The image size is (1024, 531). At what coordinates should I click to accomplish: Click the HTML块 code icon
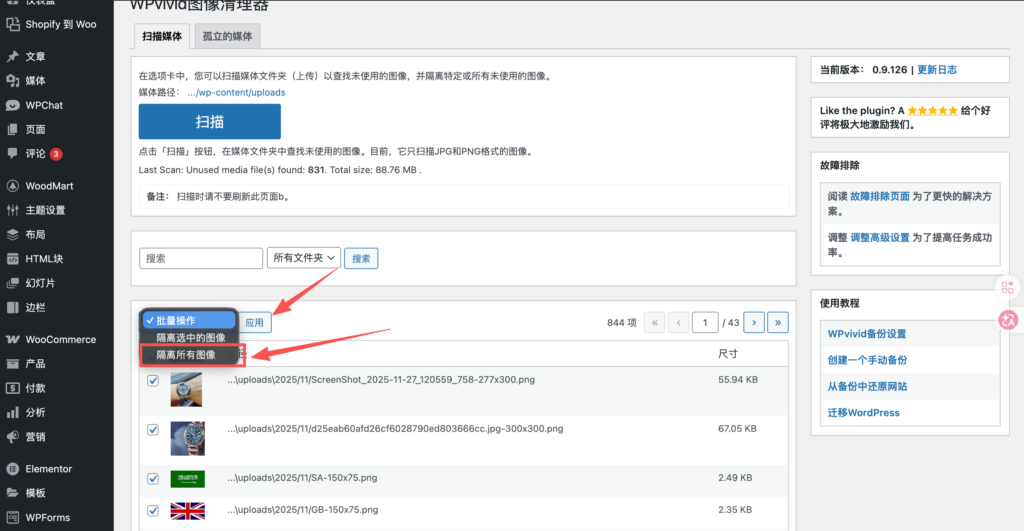tap(12, 259)
